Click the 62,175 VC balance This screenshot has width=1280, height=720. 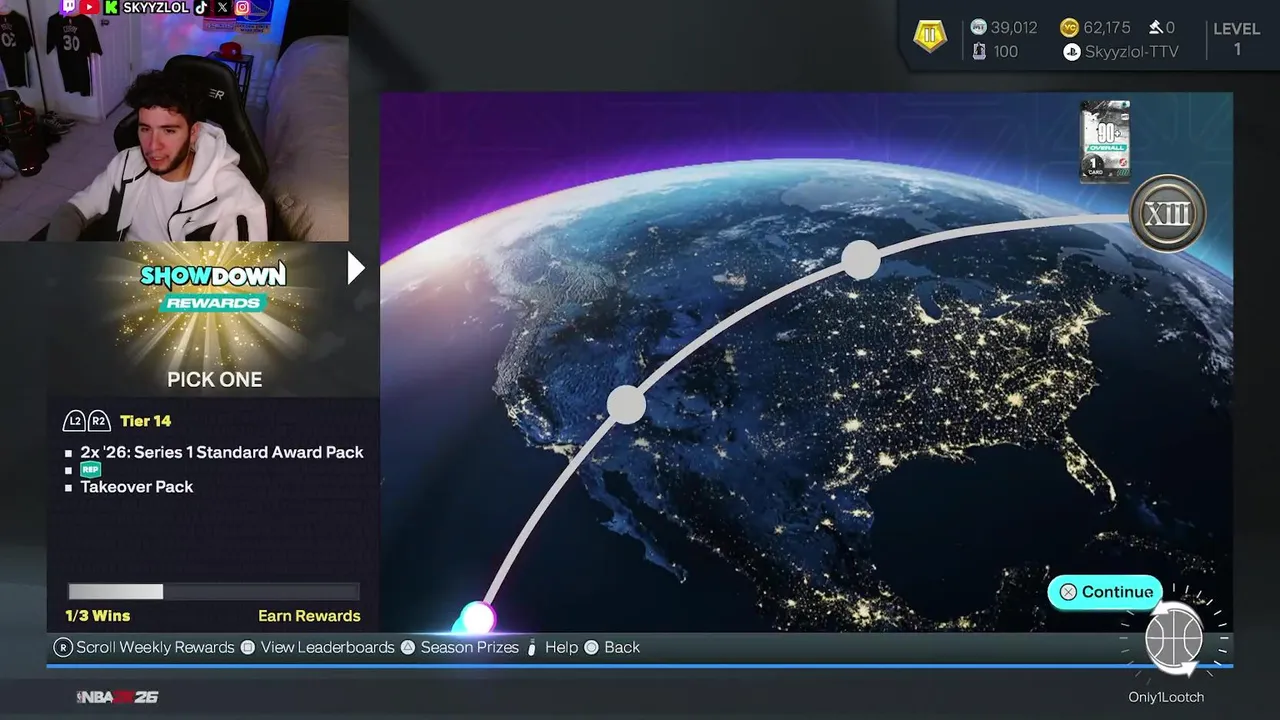pyautogui.click(x=1106, y=28)
